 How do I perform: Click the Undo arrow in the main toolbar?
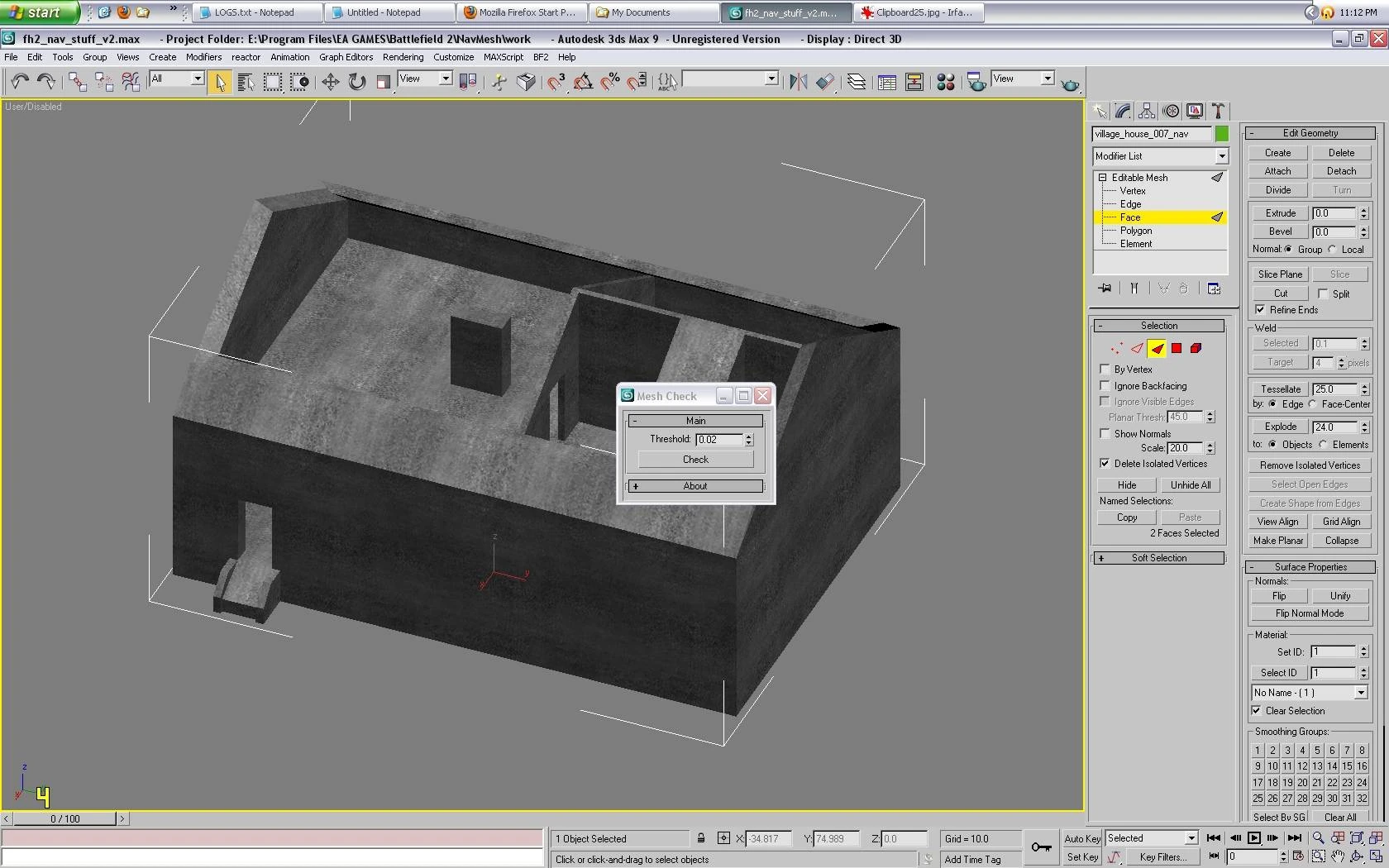coord(20,81)
